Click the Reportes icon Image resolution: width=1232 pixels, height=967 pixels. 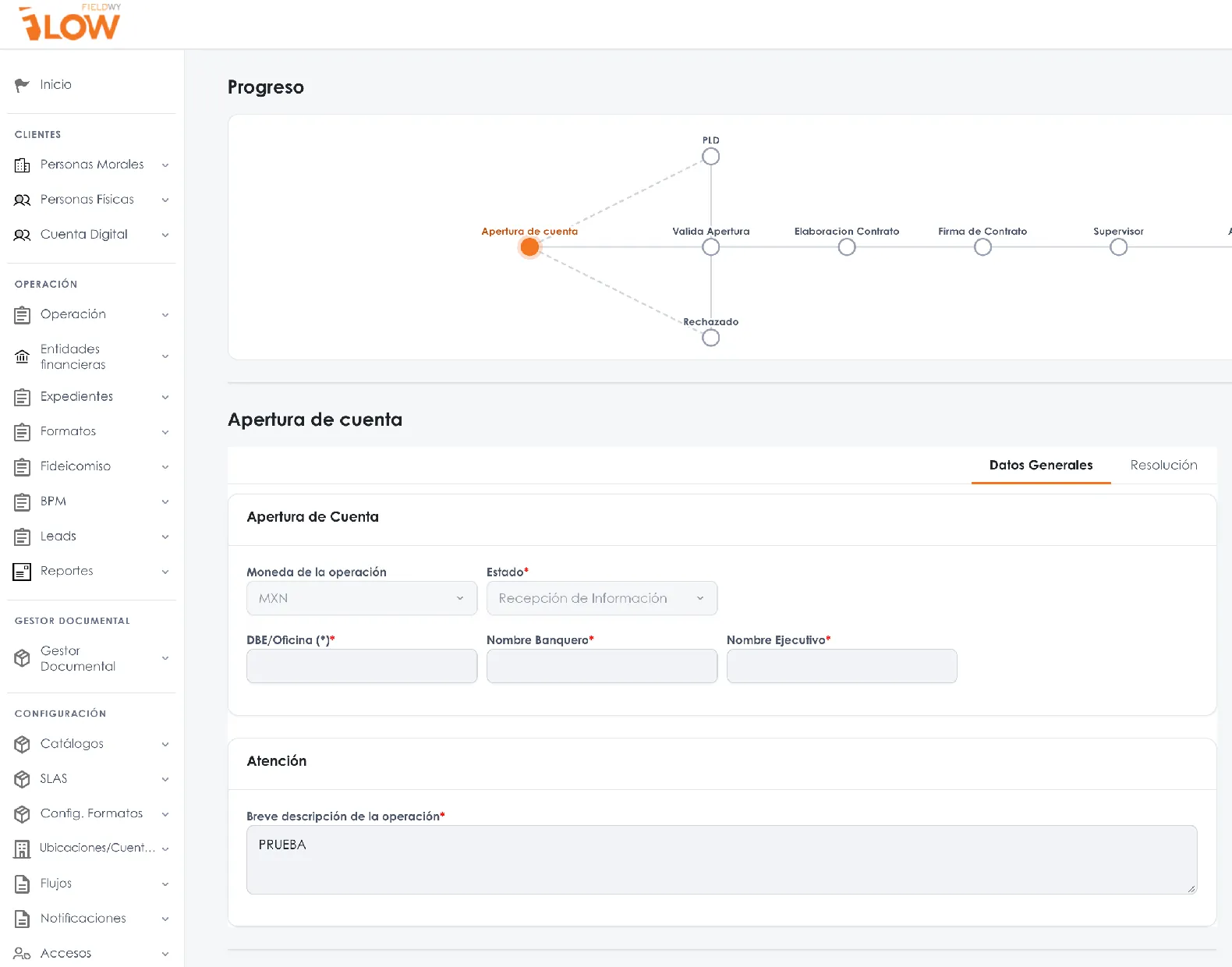(x=22, y=572)
